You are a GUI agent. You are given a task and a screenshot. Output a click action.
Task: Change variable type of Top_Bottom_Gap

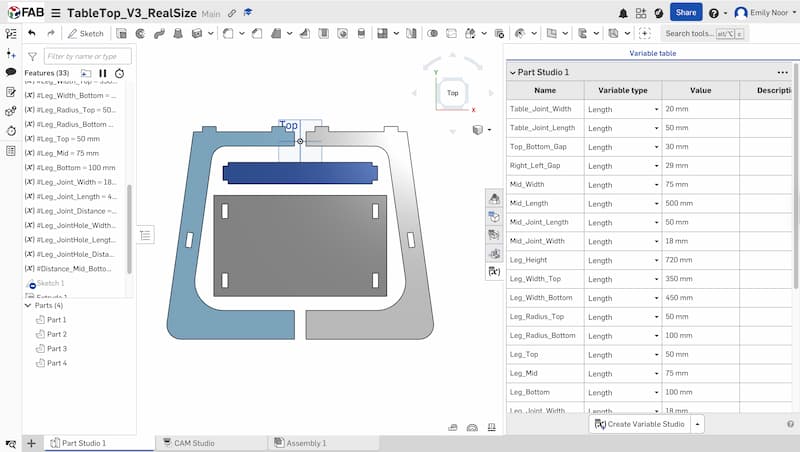point(623,147)
